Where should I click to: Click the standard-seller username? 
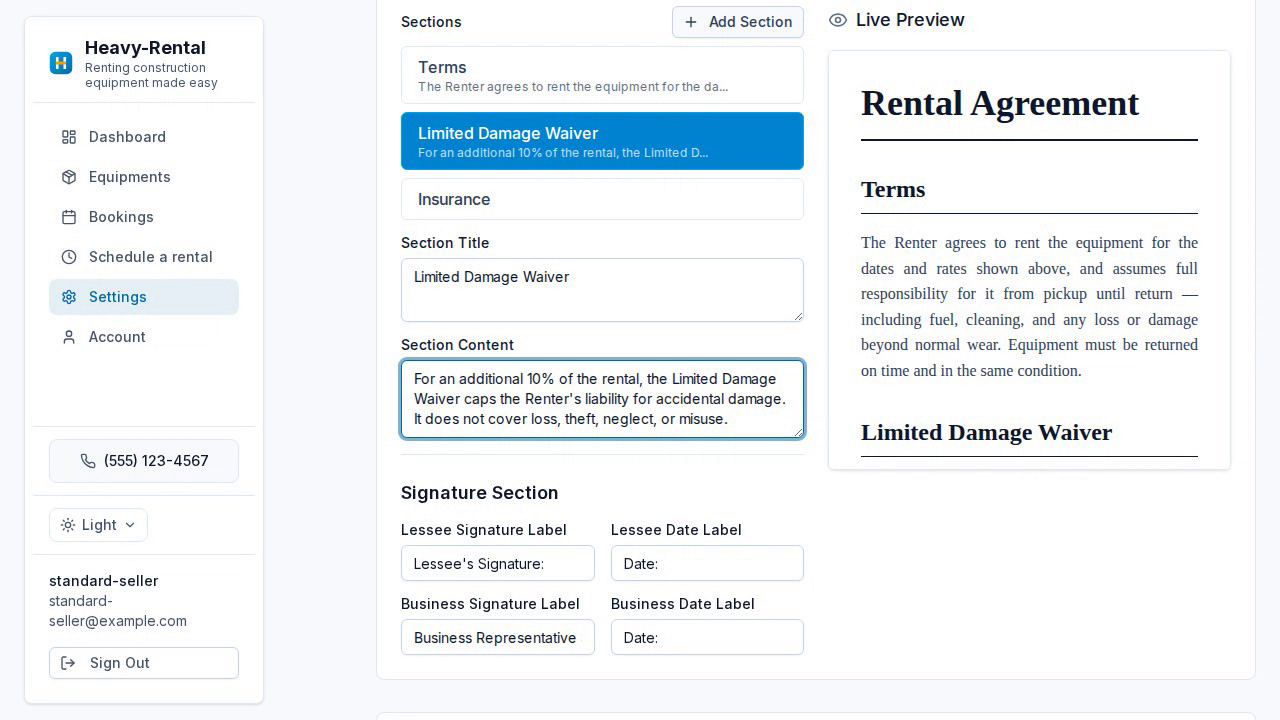pos(104,581)
